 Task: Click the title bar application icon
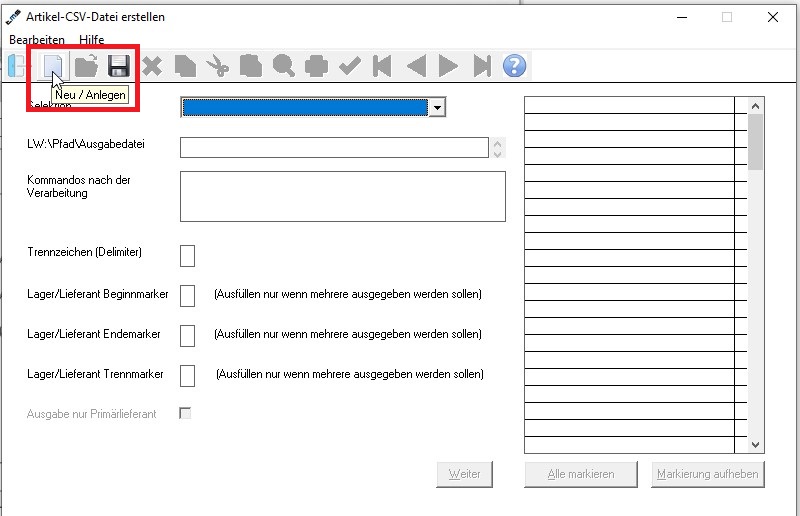[13, 17]
